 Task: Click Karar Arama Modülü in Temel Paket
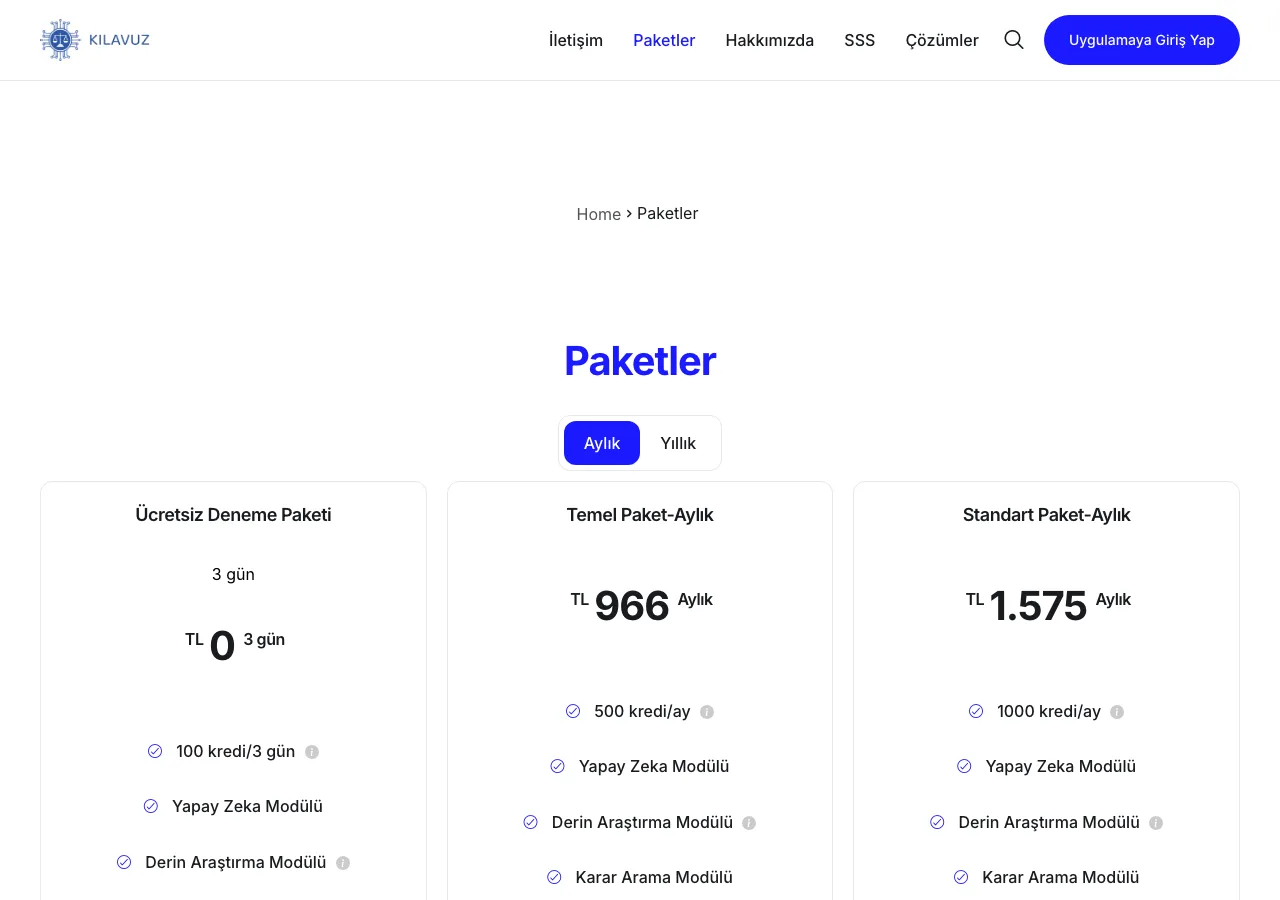click(x=654, y=877)
